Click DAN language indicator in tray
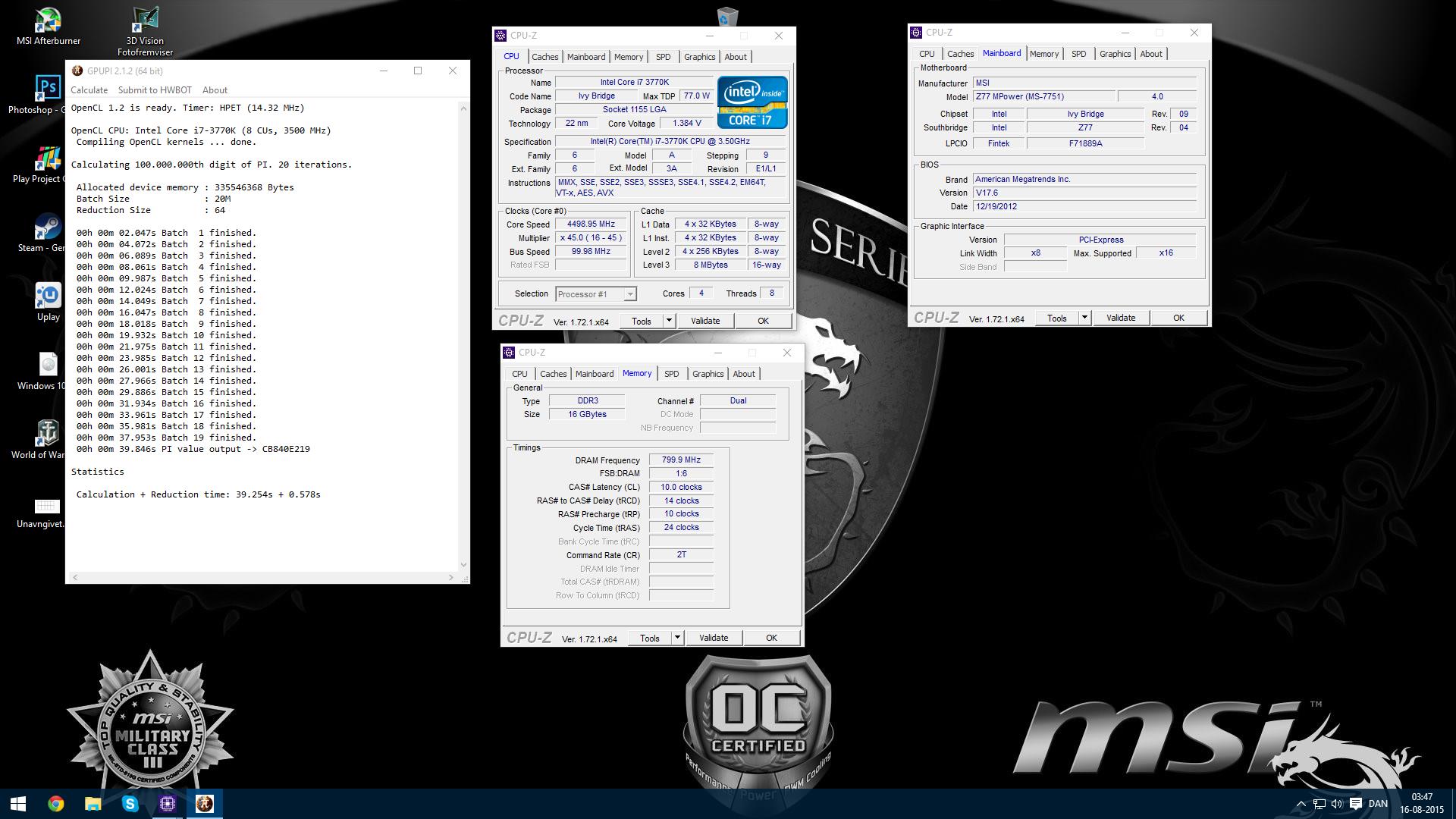The width and height of the screenshot is (1456, 819). [x=1378, y=804]
